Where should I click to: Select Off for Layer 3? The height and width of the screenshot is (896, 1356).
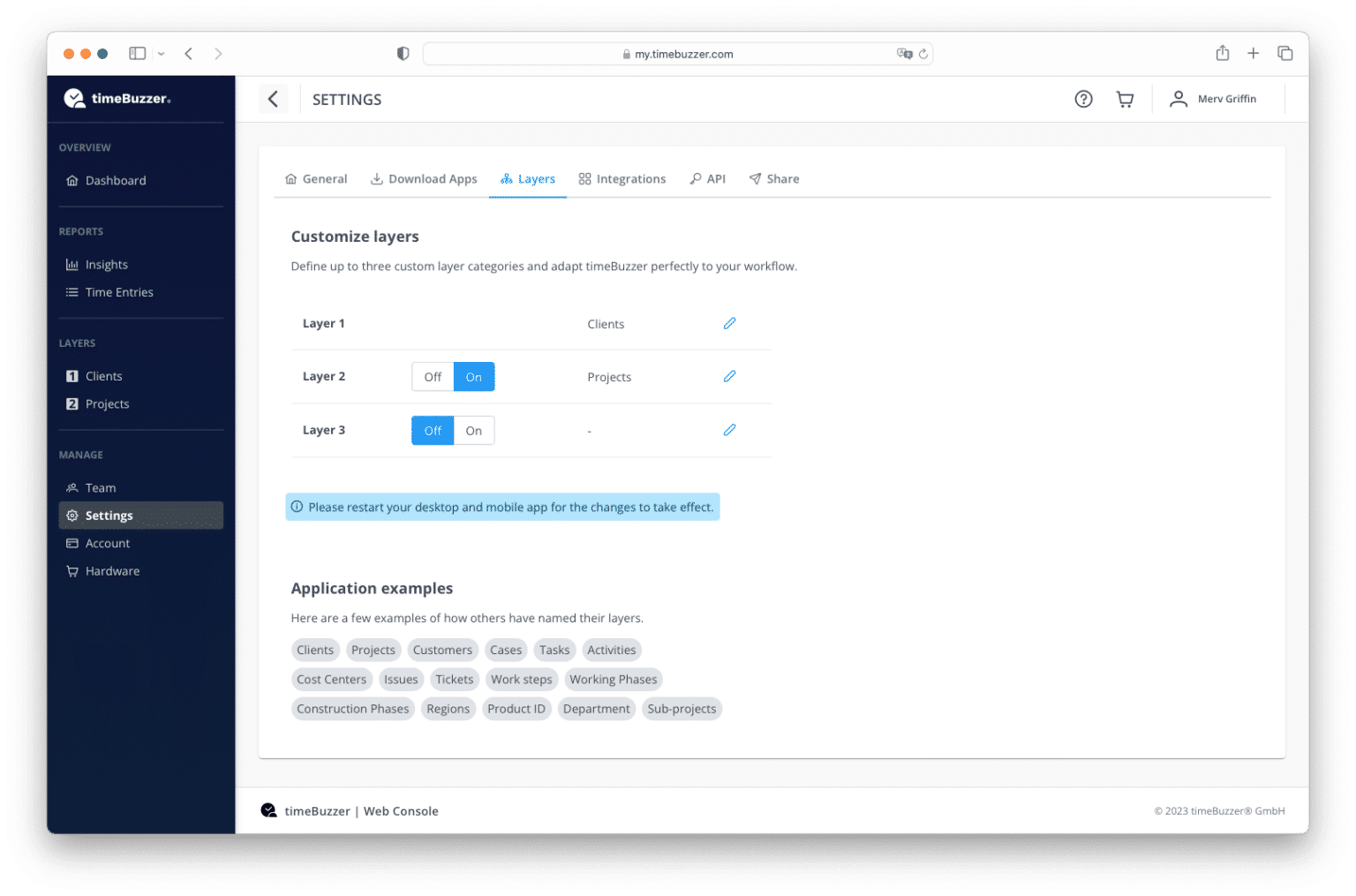(433, 431)
